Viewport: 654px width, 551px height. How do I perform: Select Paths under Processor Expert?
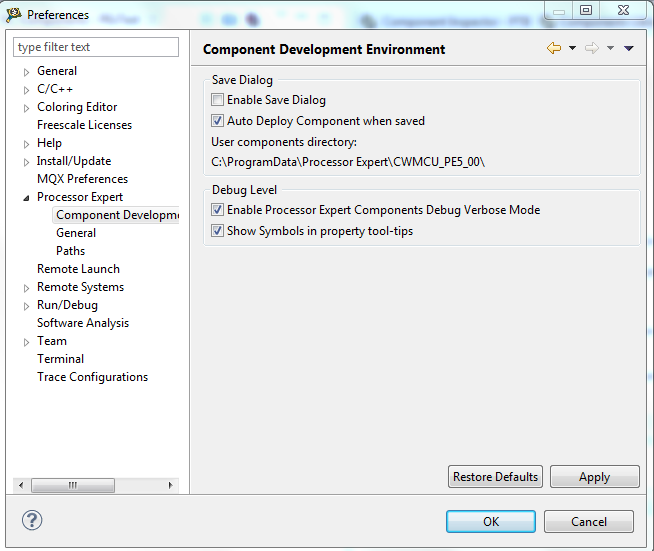(70, 251)
